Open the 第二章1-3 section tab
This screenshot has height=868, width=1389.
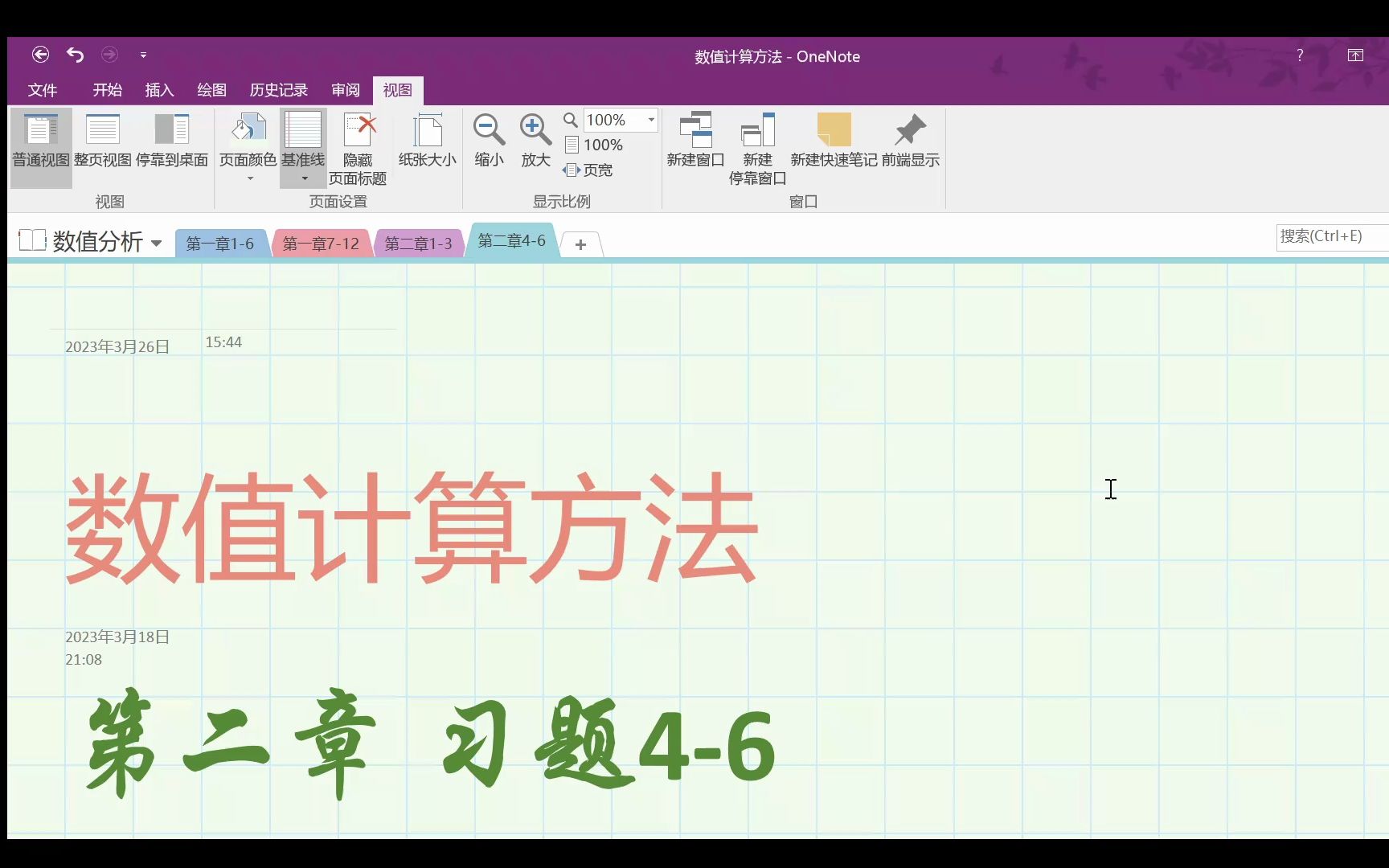coord(418,244)
